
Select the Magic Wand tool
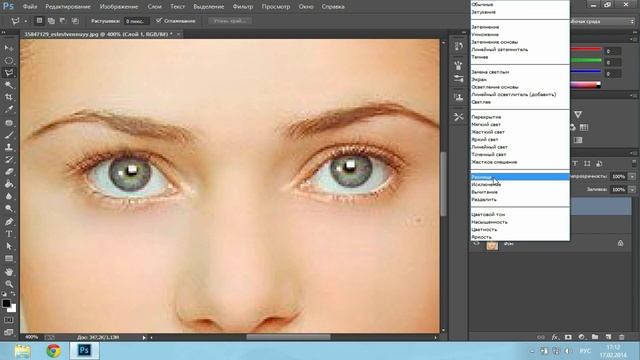(9, 85)
